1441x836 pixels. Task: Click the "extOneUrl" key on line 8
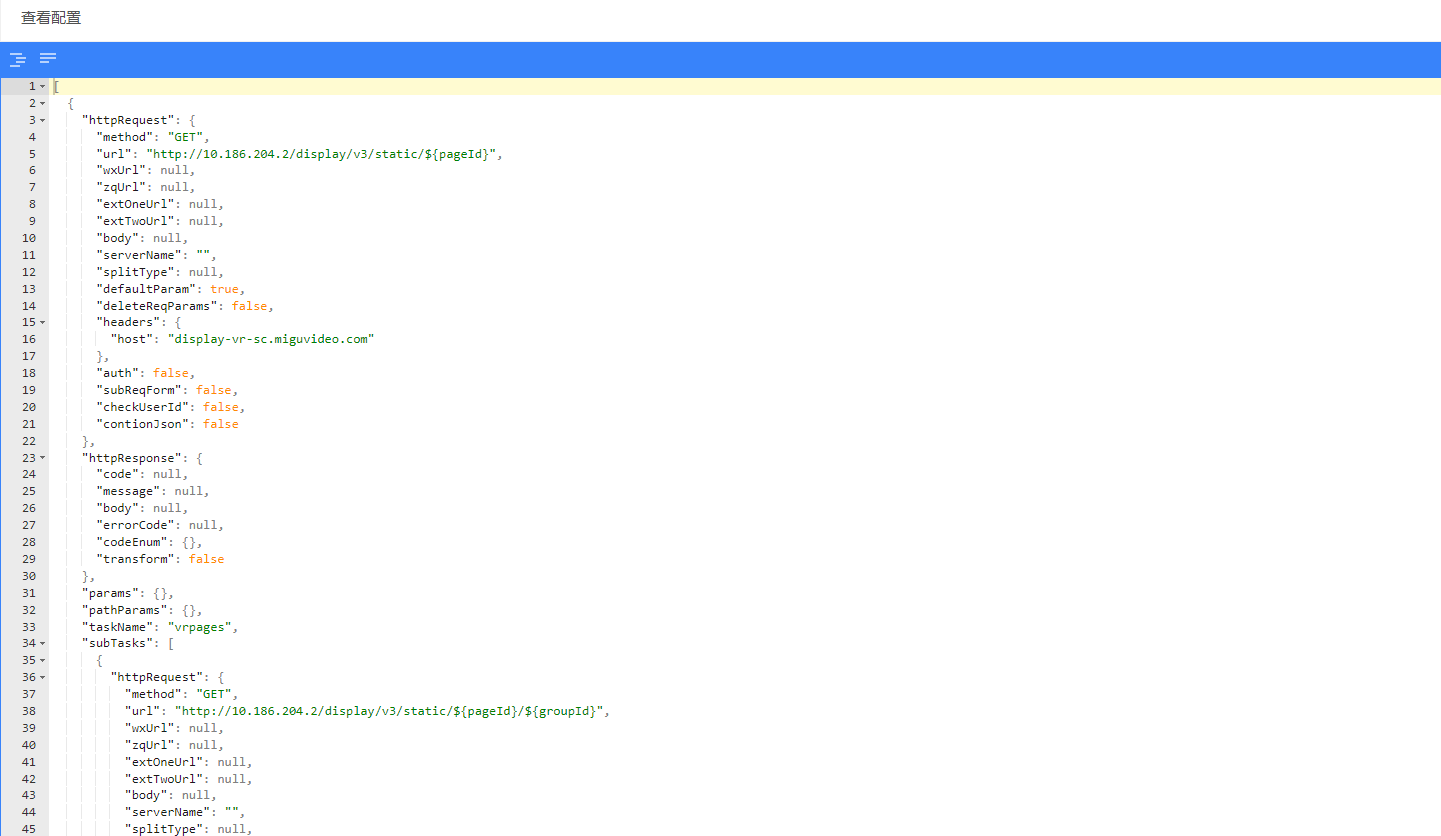(x=136, y=205)
